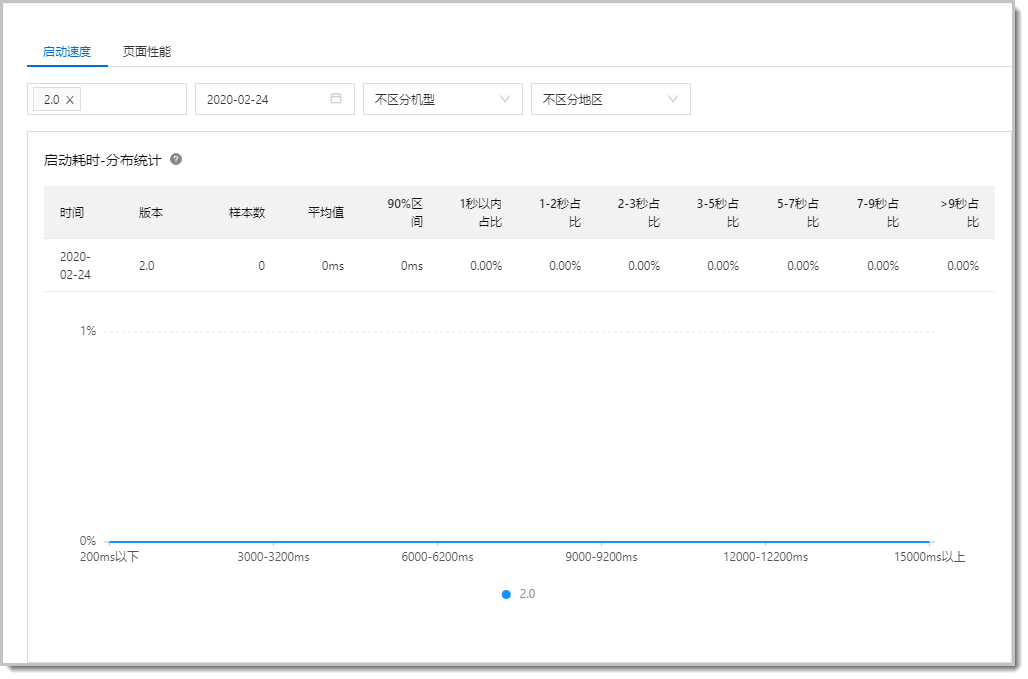This screenshot has height=679, width=1028.
Task: Expand the 不区分机型 dropdown
Action: pyautogui.click(x=443, y=99)
